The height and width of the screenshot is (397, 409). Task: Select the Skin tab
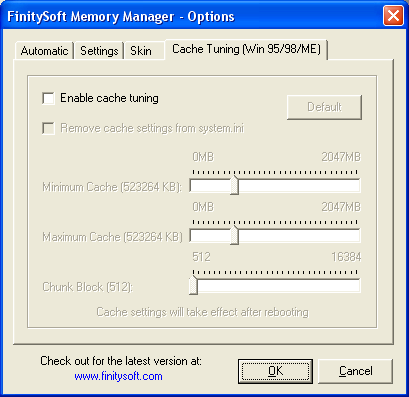pyautogui.click(x=141, y=51)
